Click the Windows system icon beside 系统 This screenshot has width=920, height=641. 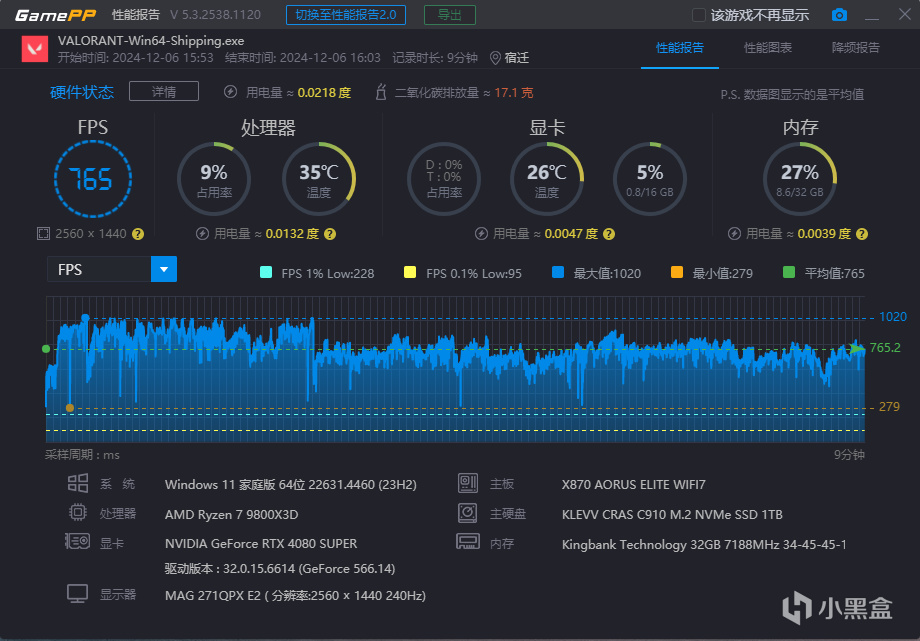click(x=77, y=484)
